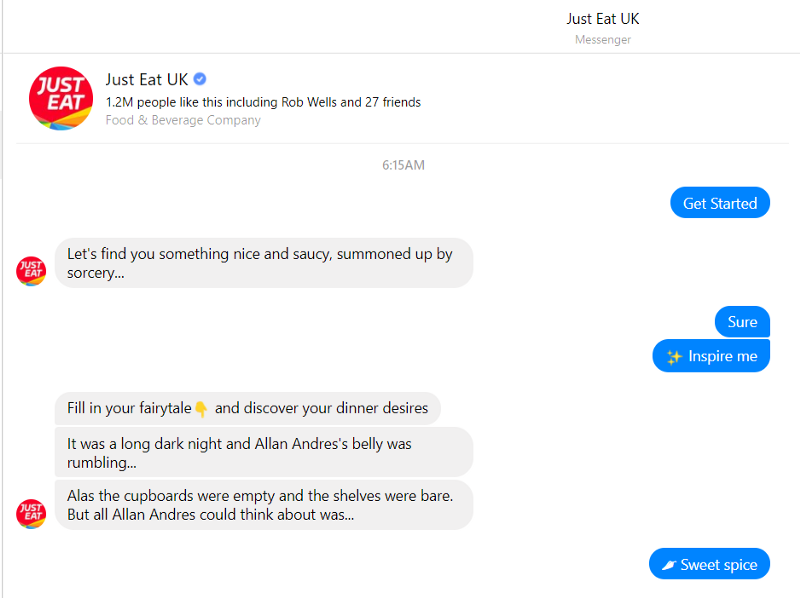Viewport: 800px width, 598px height.
Task: Click the Sure reply button
Action: tap(742, 321)
